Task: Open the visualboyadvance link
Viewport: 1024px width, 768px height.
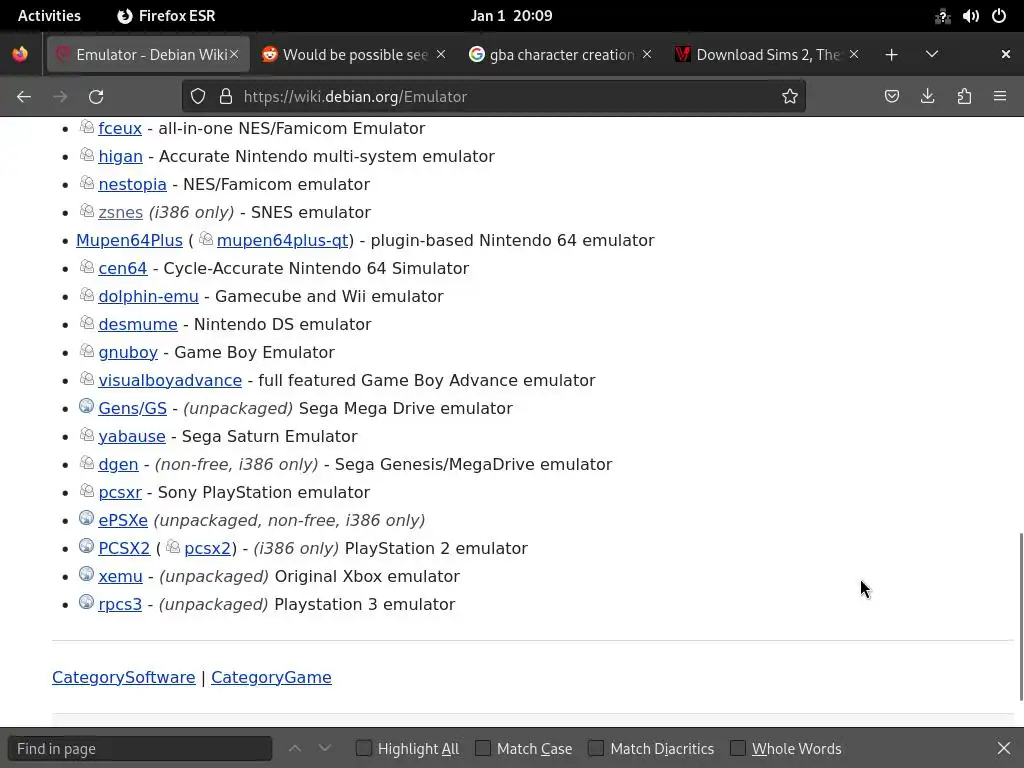Action: [170, 381]
